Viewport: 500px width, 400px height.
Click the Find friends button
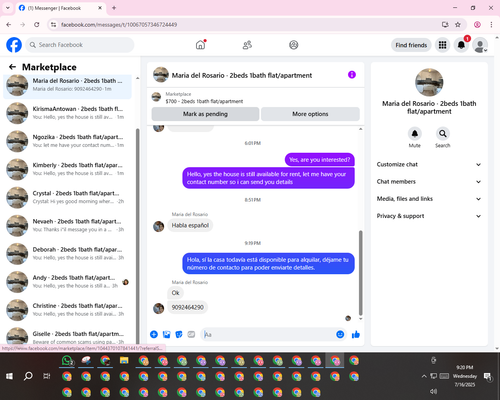(x=411, y=45)
